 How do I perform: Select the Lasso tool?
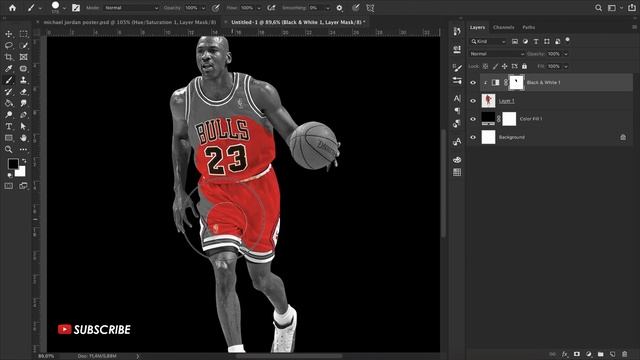(9, 46)
